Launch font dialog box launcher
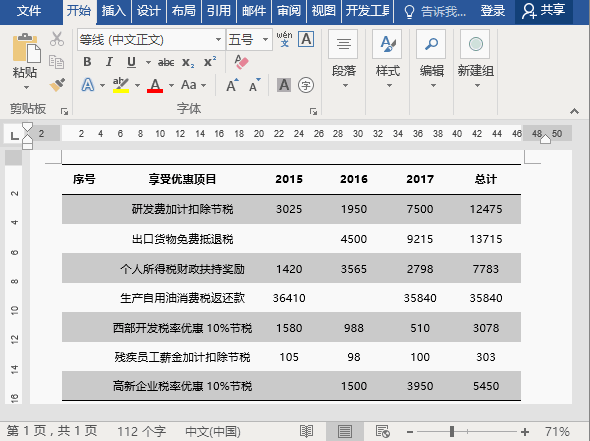This screenshot has width=590, height=441. (x=313, y=111)
